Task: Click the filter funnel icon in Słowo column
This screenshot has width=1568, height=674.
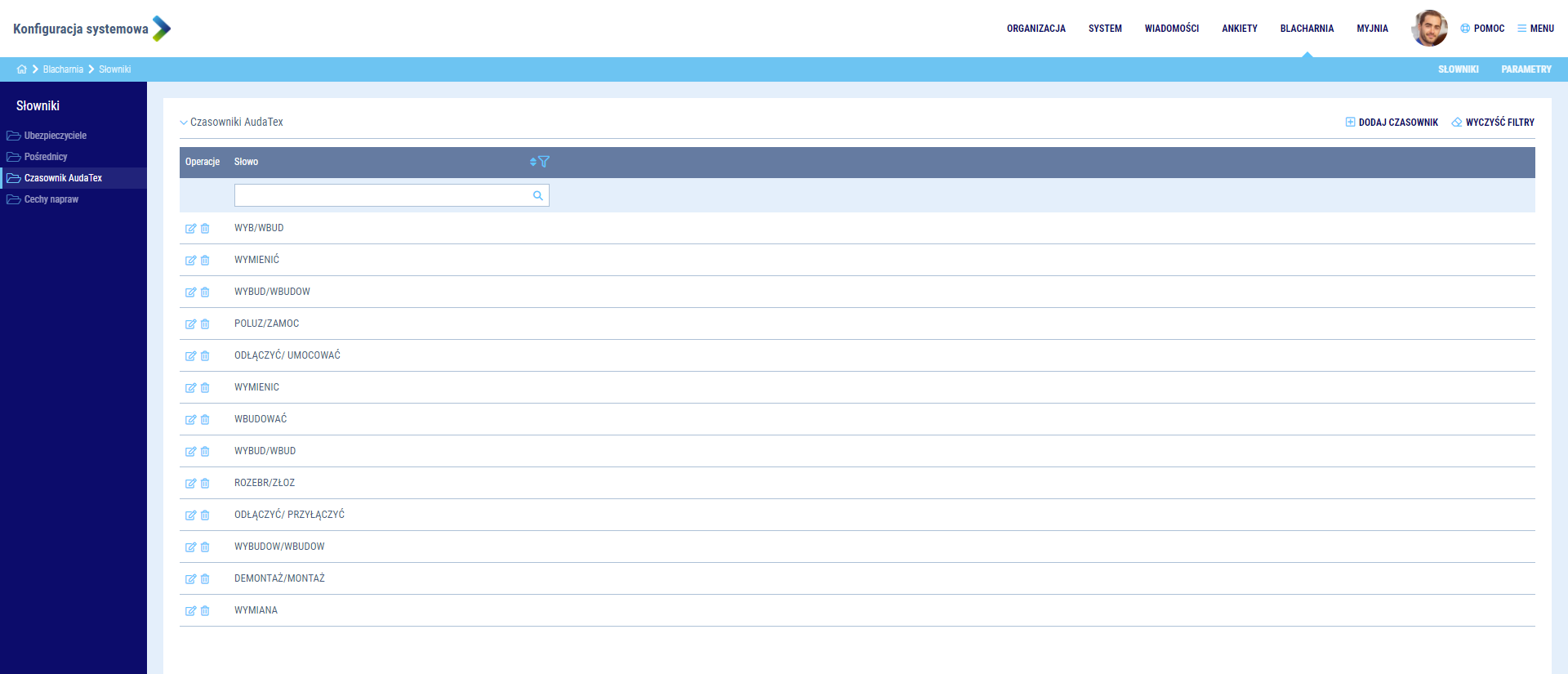Action: coord(544,162)
